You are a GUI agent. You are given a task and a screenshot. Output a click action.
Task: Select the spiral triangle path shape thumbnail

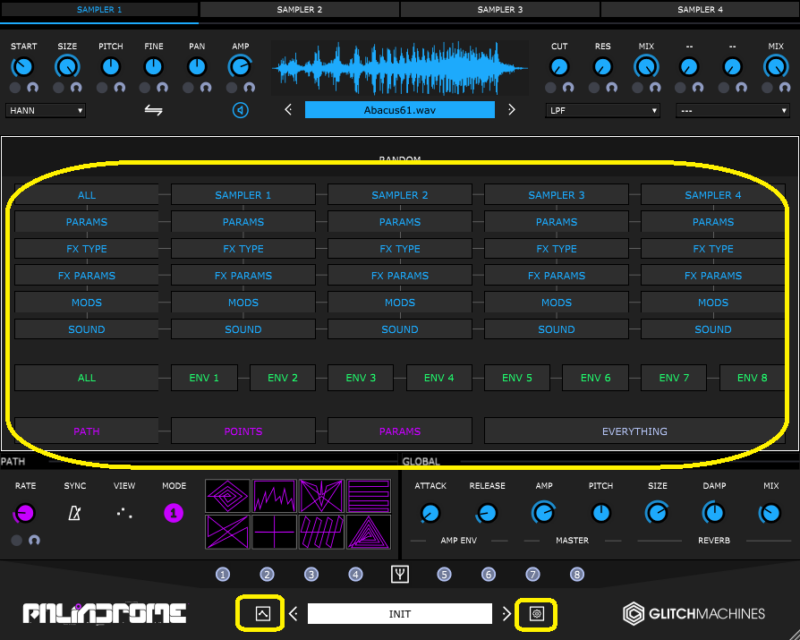368,531
